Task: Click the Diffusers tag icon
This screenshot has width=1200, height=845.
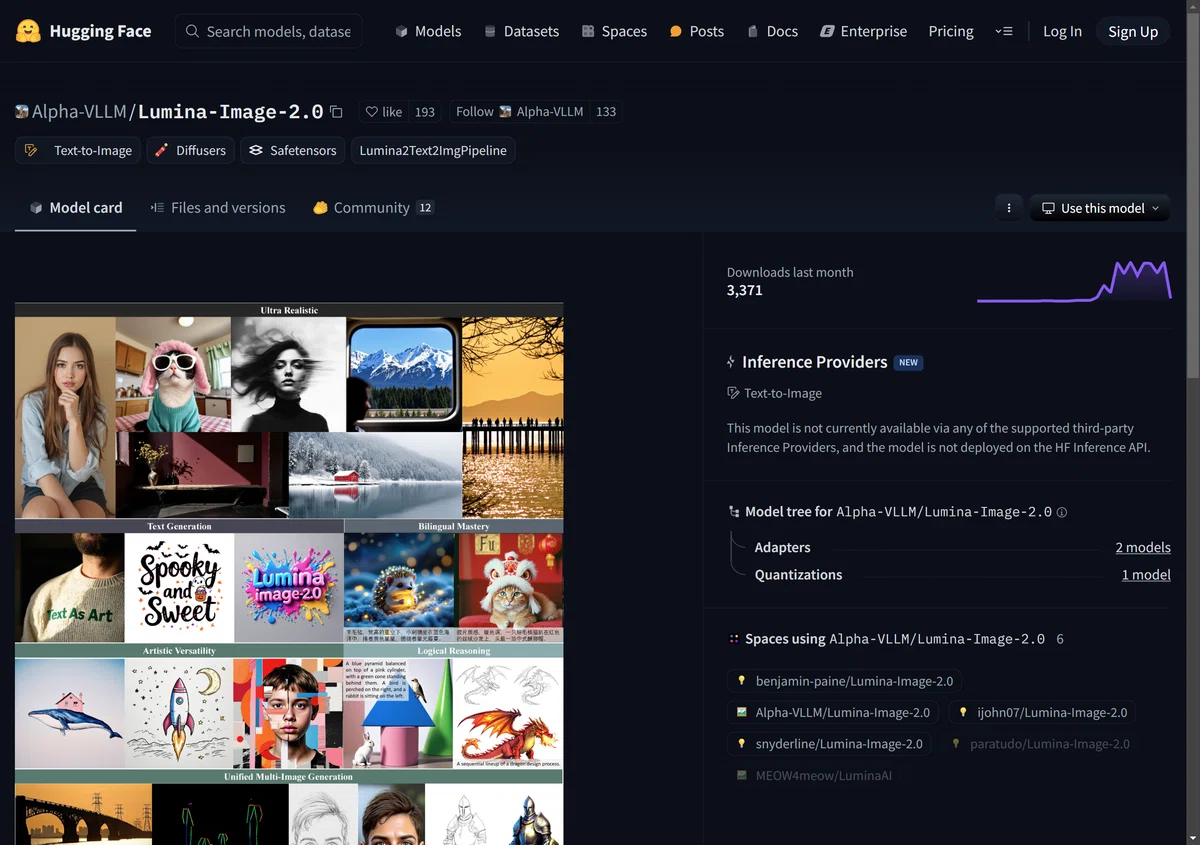Action: coord(161,150)
